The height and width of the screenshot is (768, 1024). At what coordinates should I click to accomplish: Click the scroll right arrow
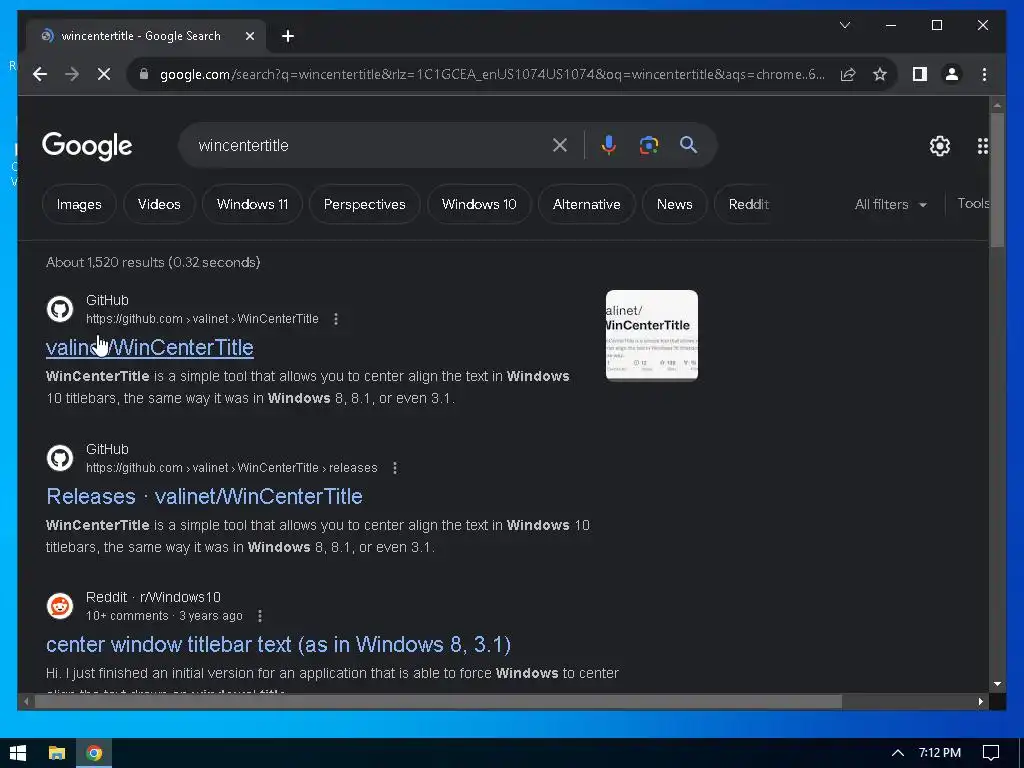point(980,701)
